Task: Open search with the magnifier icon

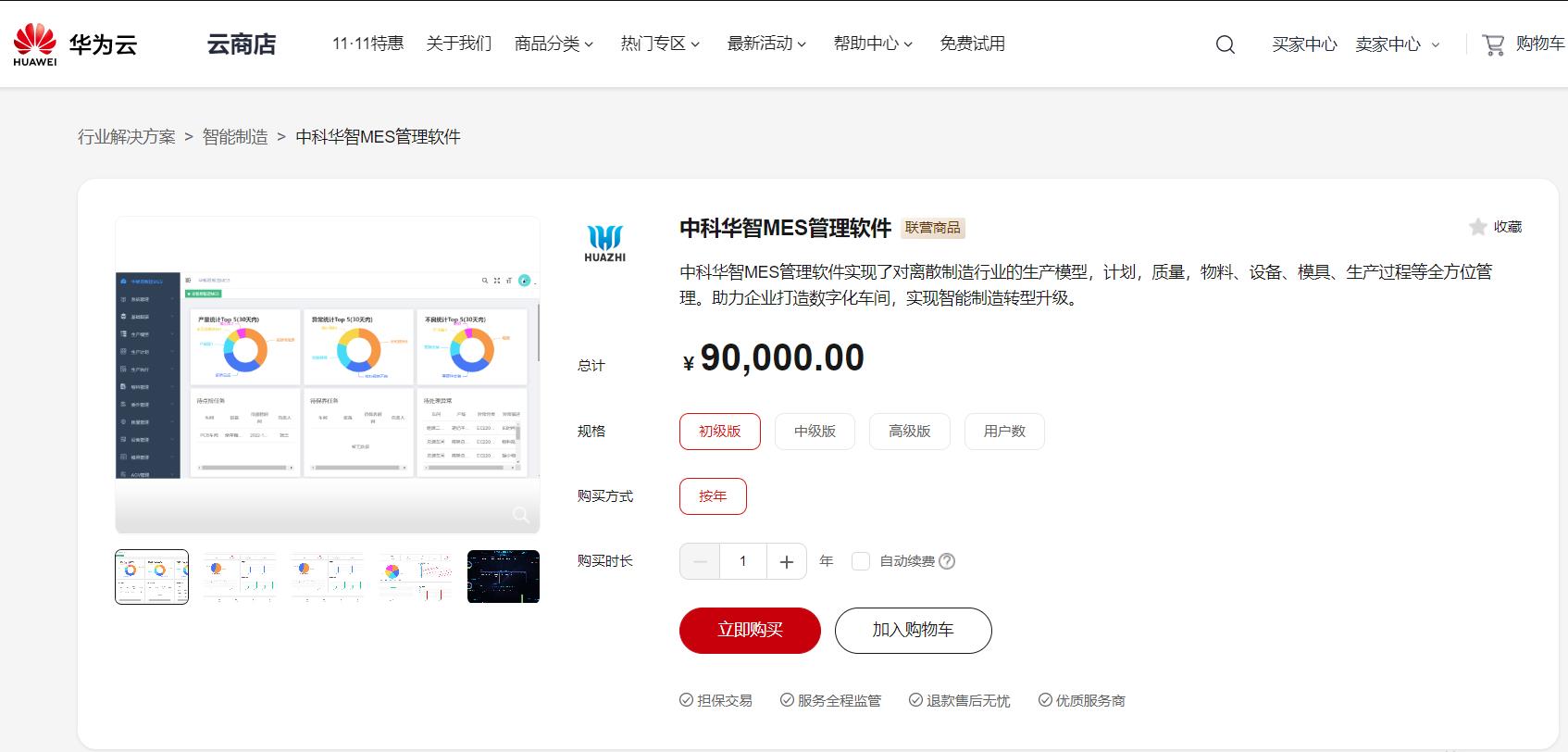Action: [x=1225, y=44]
